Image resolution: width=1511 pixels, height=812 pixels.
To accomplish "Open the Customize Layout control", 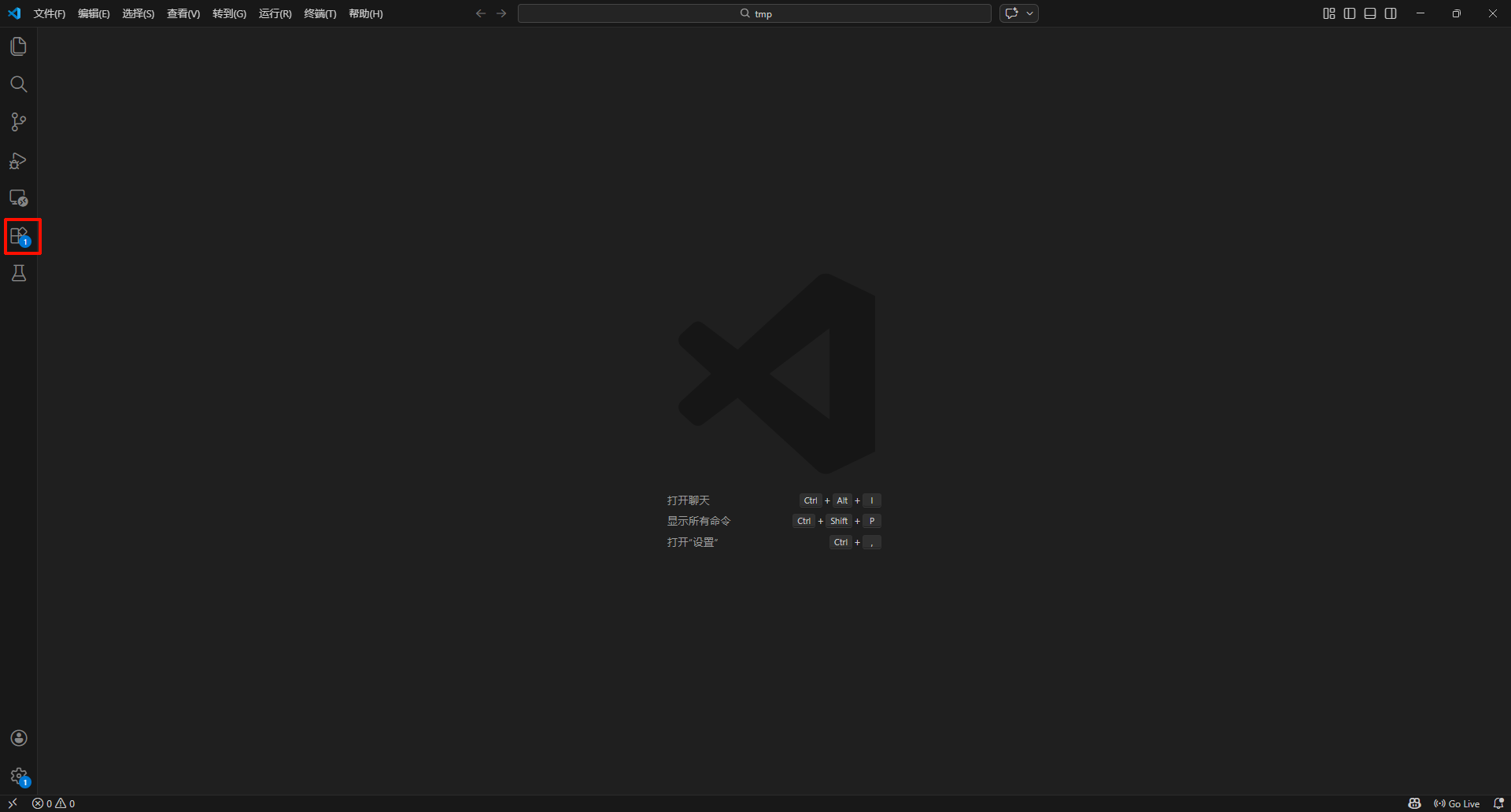I will pyautogui.click(x=1329, y=13).
